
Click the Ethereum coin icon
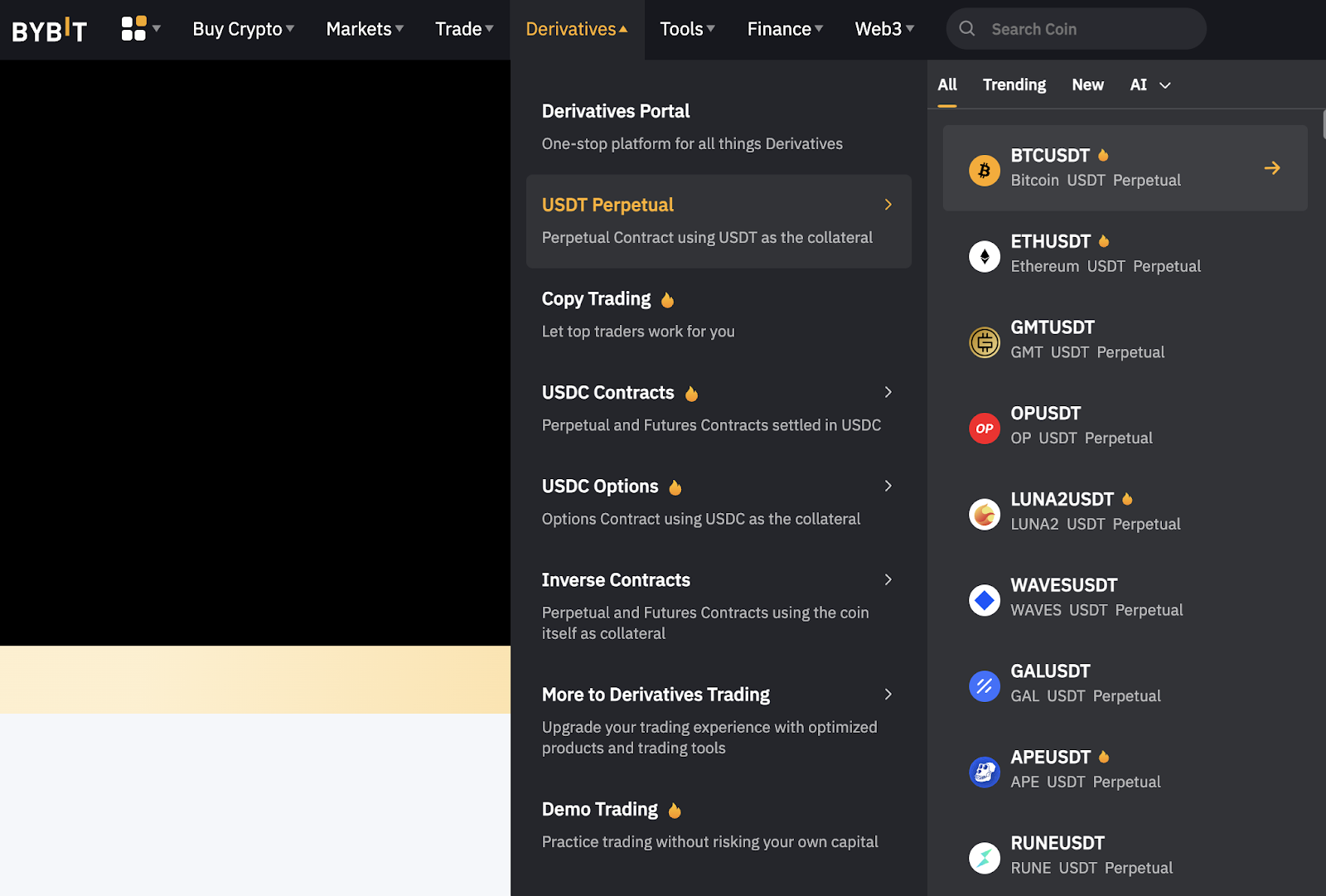pyautogui.click(x=985, y=257)
